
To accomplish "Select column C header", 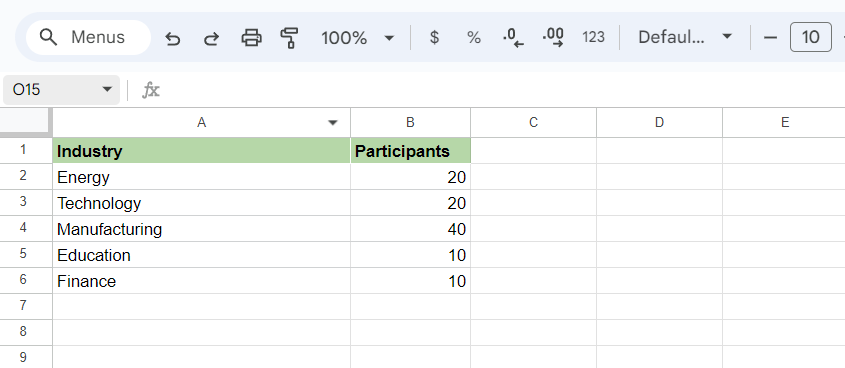I will (x=534, y=123).
